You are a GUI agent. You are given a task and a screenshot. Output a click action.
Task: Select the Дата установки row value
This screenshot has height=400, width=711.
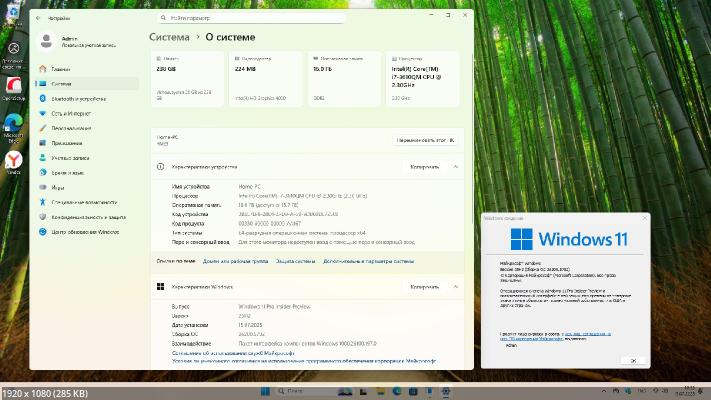coord(250,325)
